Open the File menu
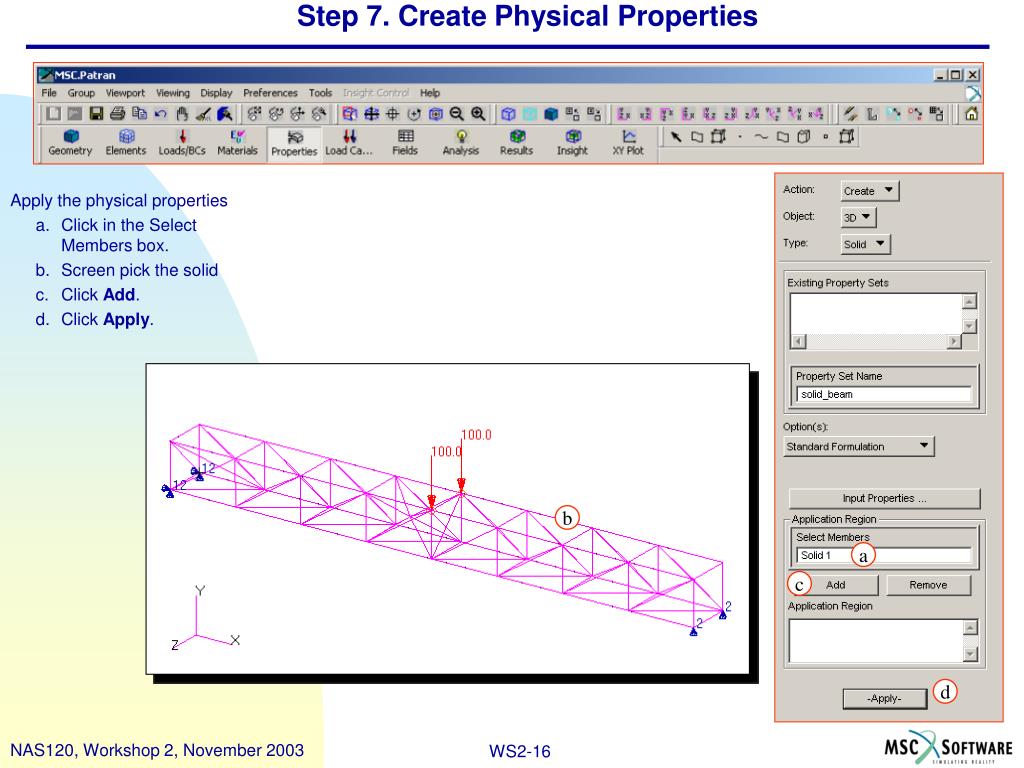 [x=49, y=93]
